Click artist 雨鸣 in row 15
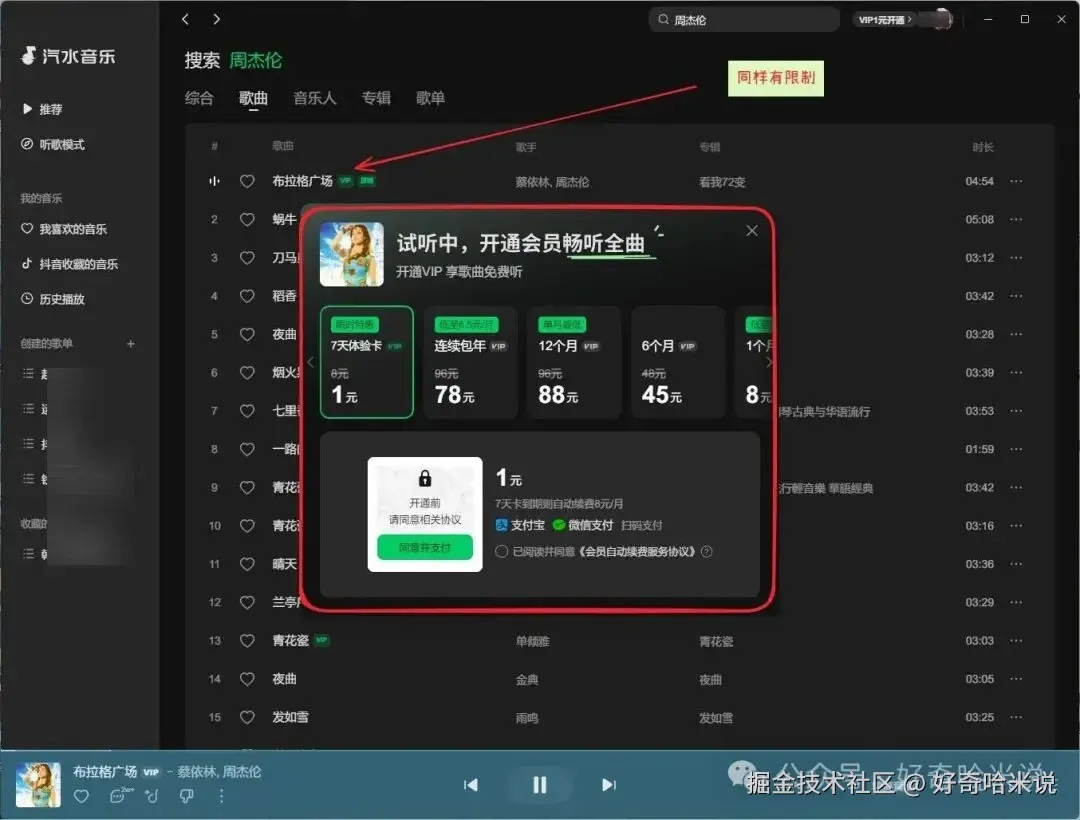Image resolution: width=1080 pixels, height=820 pixels. click(x=527, y=717)
